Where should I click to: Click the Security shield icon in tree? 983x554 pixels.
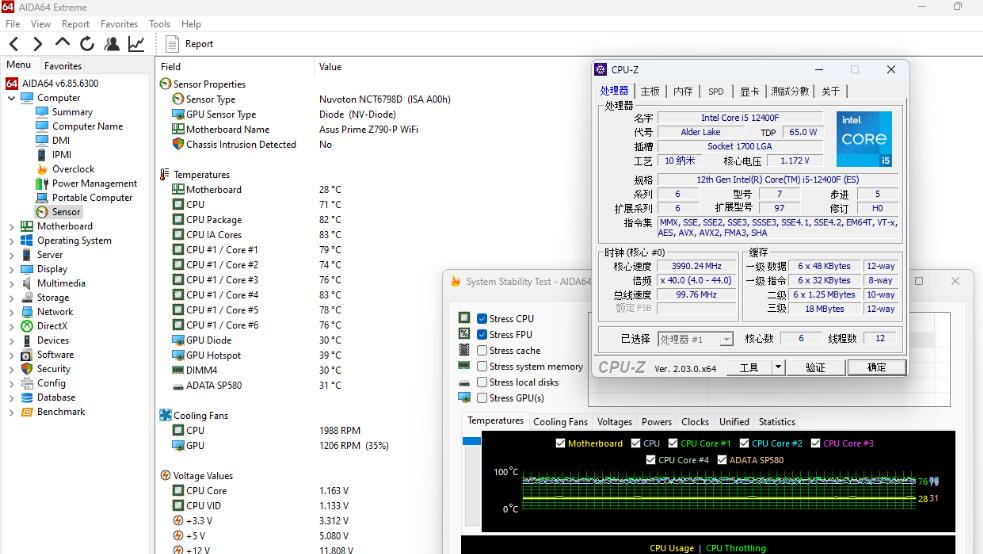point(27,369)
